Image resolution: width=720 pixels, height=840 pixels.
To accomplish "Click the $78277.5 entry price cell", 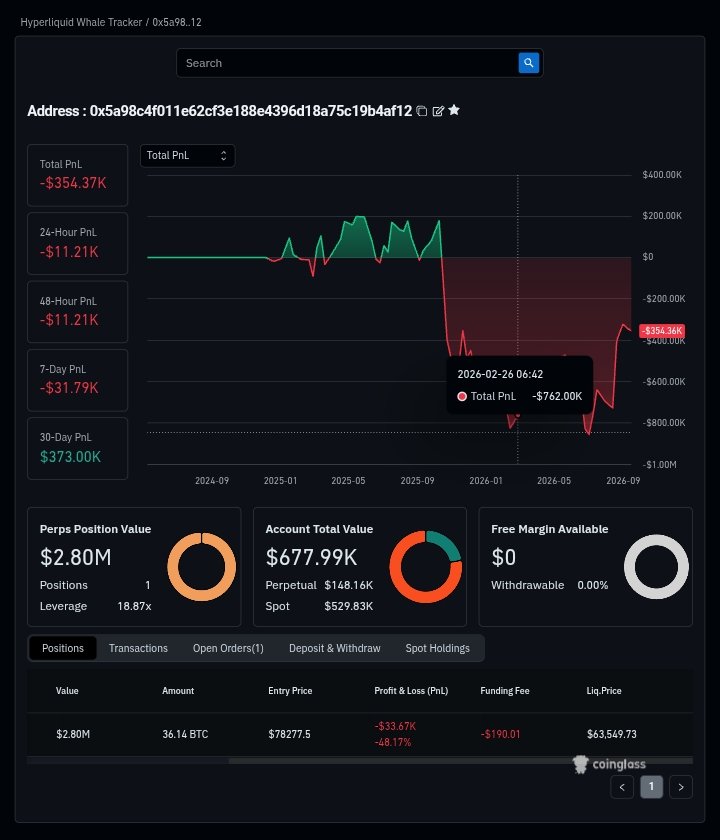I will pos(289,734).
